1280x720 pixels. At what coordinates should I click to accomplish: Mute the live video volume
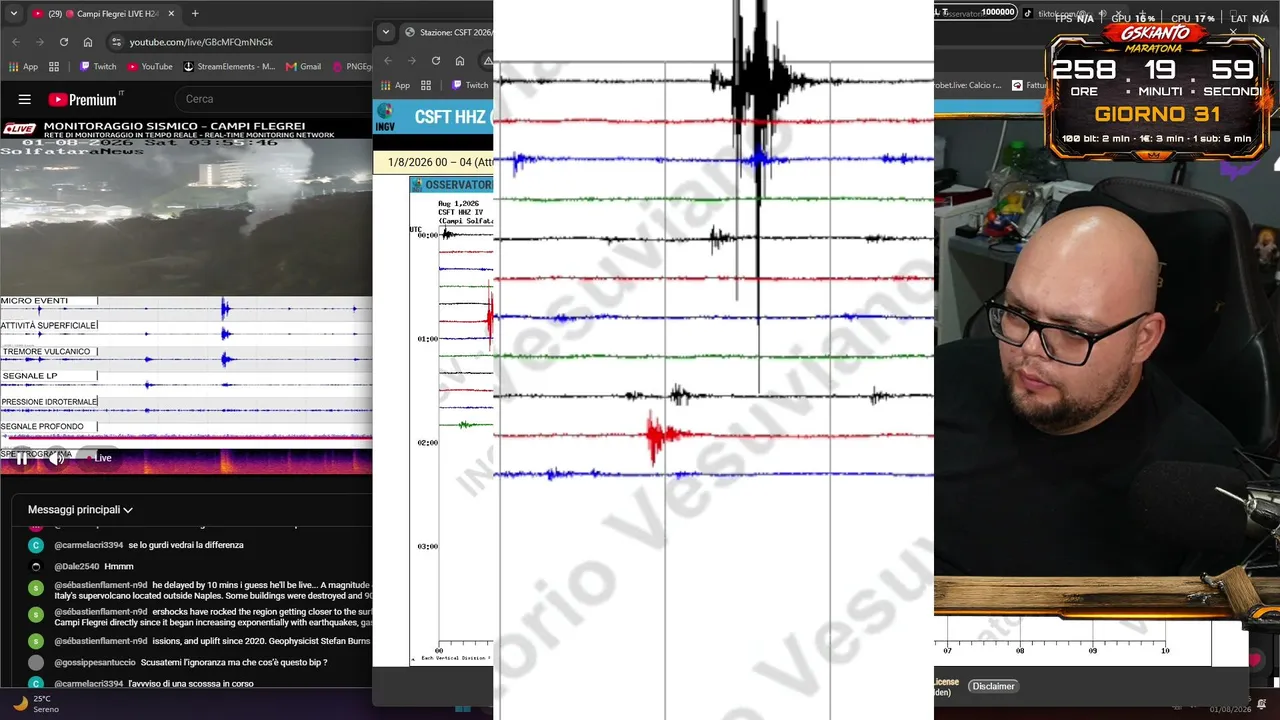(x=58, y=458)
